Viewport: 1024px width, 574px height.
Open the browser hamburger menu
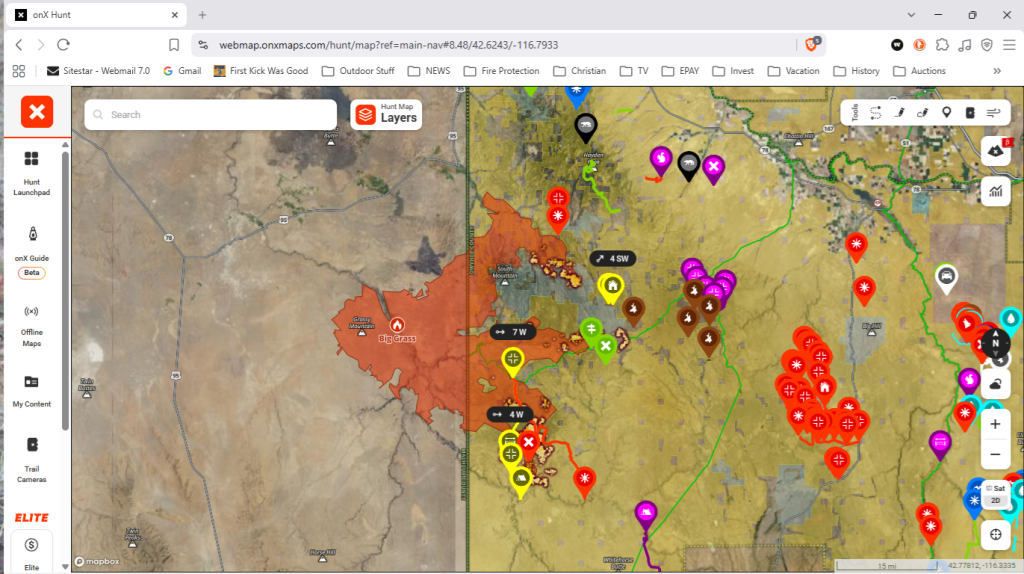pyautogui.click(x=1010, y=45)
